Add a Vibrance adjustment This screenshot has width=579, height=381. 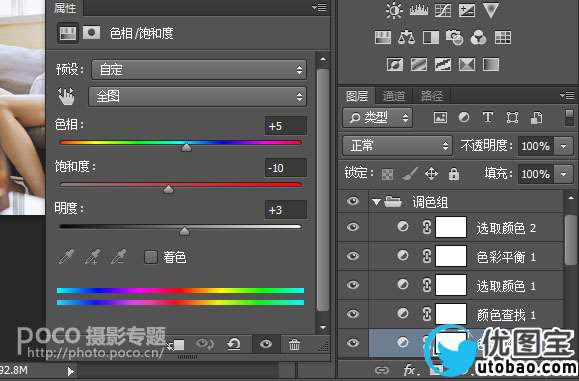point(491,10)
